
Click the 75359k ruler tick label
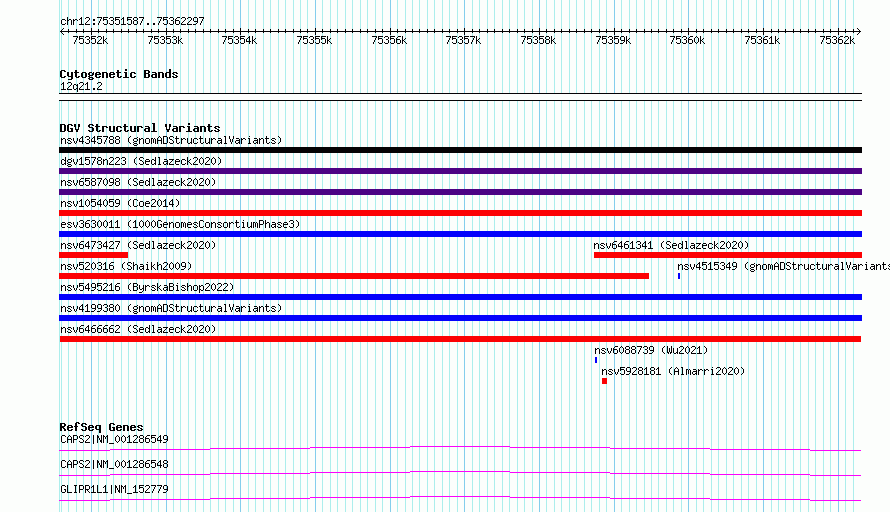[613, 40]
